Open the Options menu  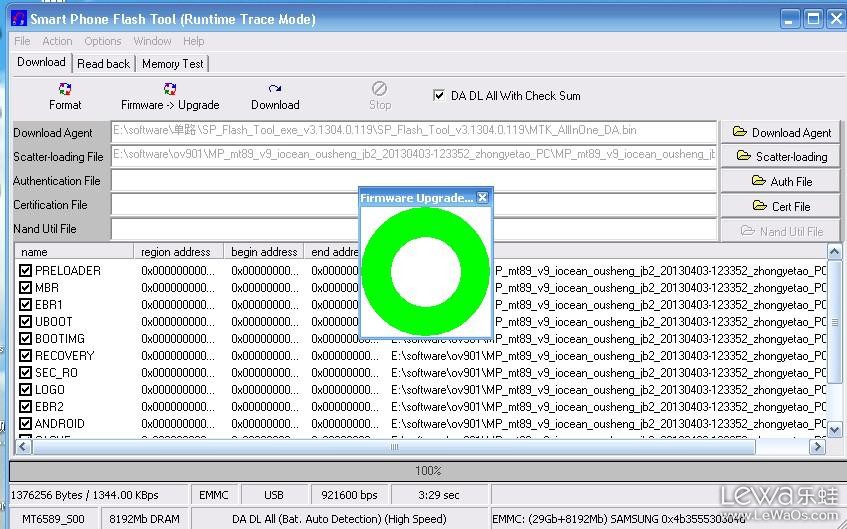click(102, 41)
